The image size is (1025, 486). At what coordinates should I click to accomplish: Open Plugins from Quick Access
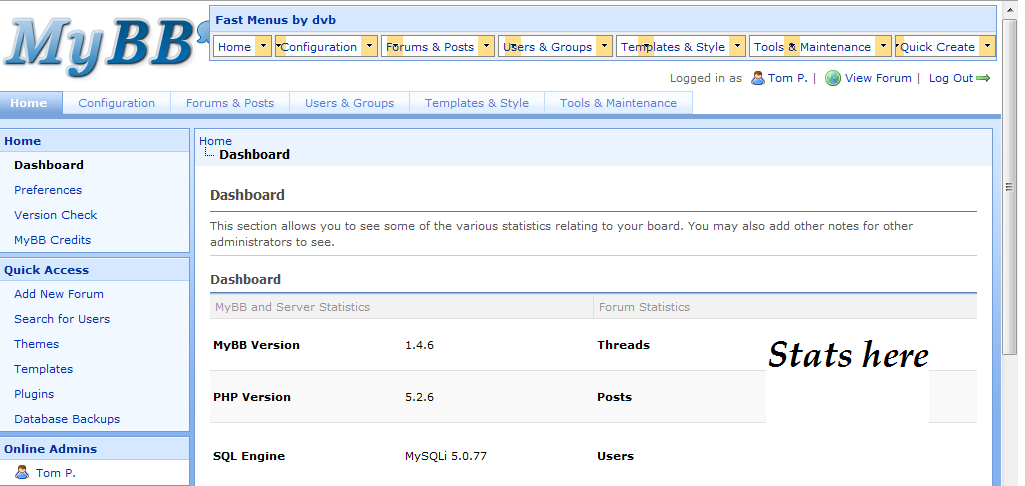(34, 394)
